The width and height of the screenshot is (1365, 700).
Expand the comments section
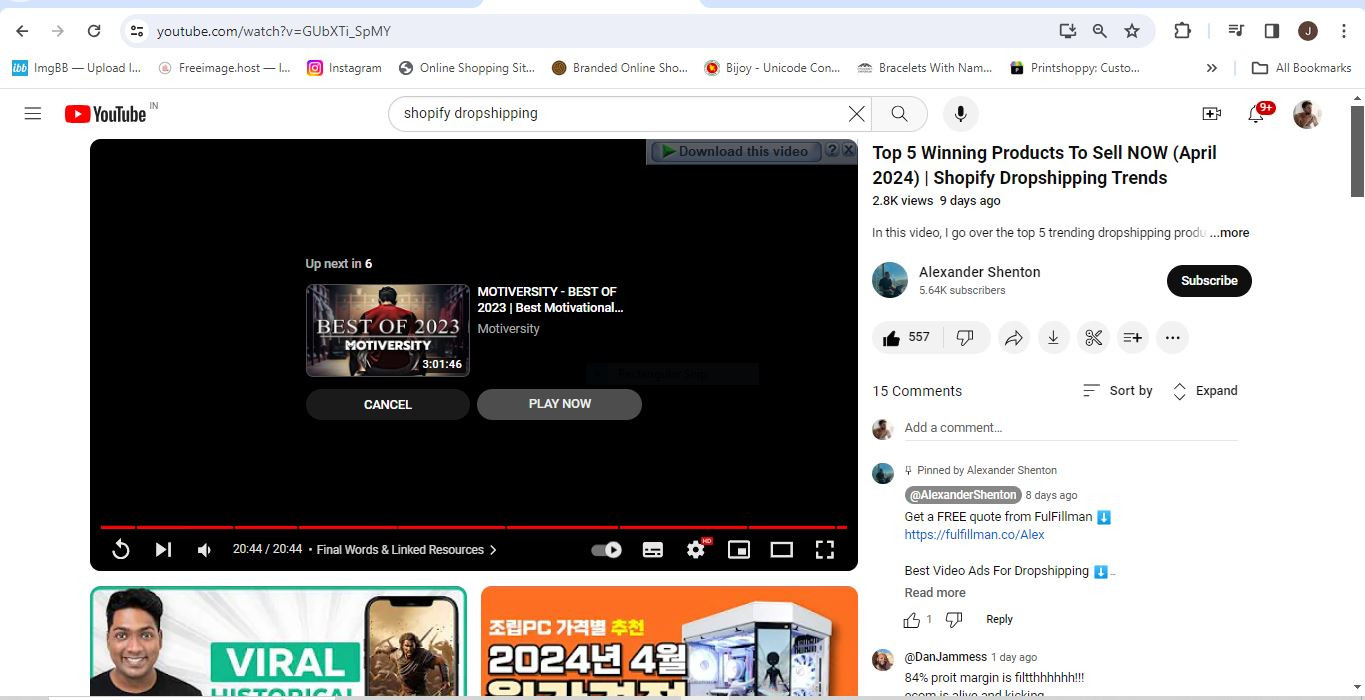[x=1204, y=391]
